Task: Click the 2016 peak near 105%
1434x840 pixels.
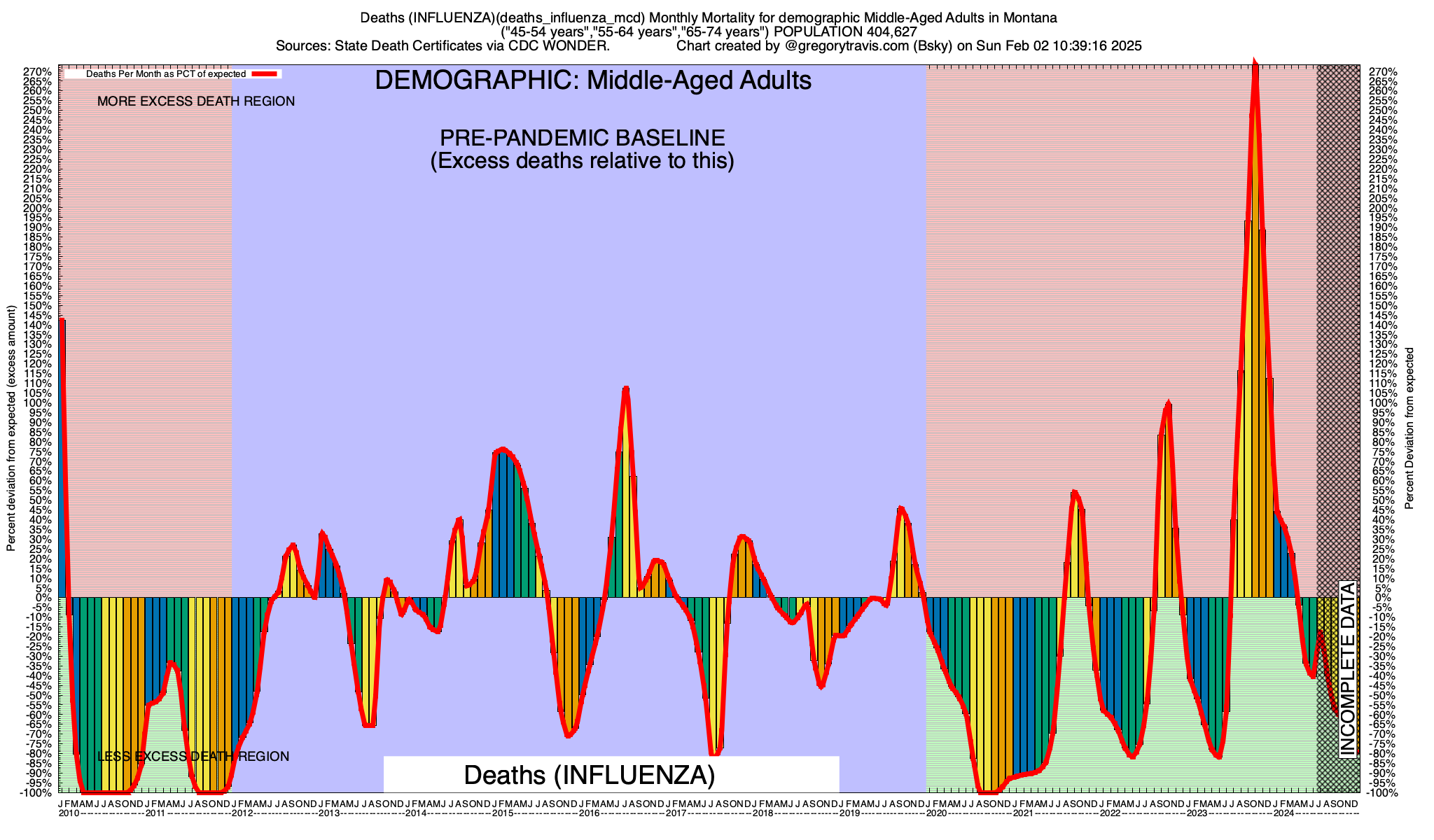Action: pyautogui.click(x=625, y=388)
